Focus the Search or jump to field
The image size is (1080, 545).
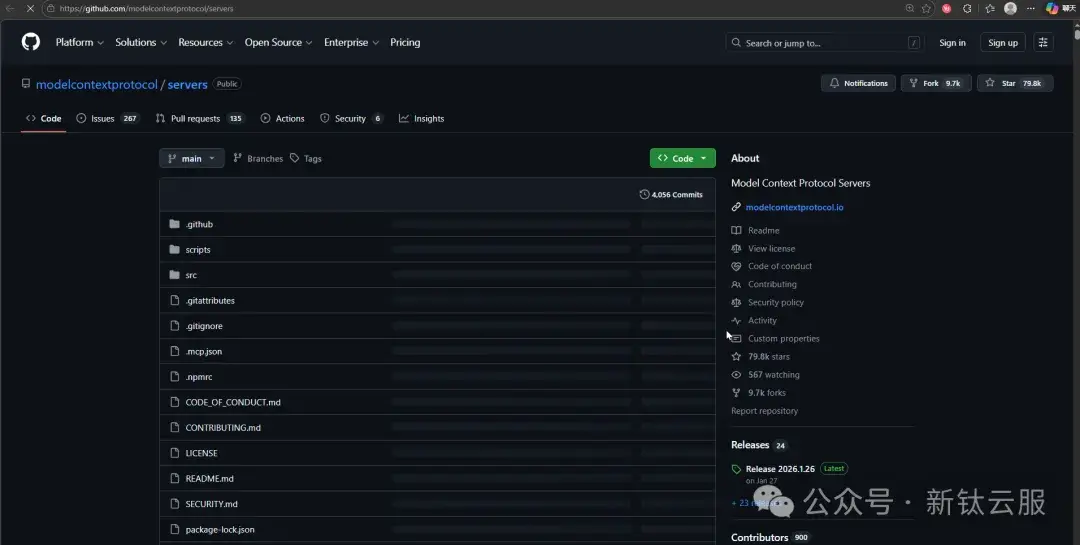pyautogui.click(x=826, y=43)
